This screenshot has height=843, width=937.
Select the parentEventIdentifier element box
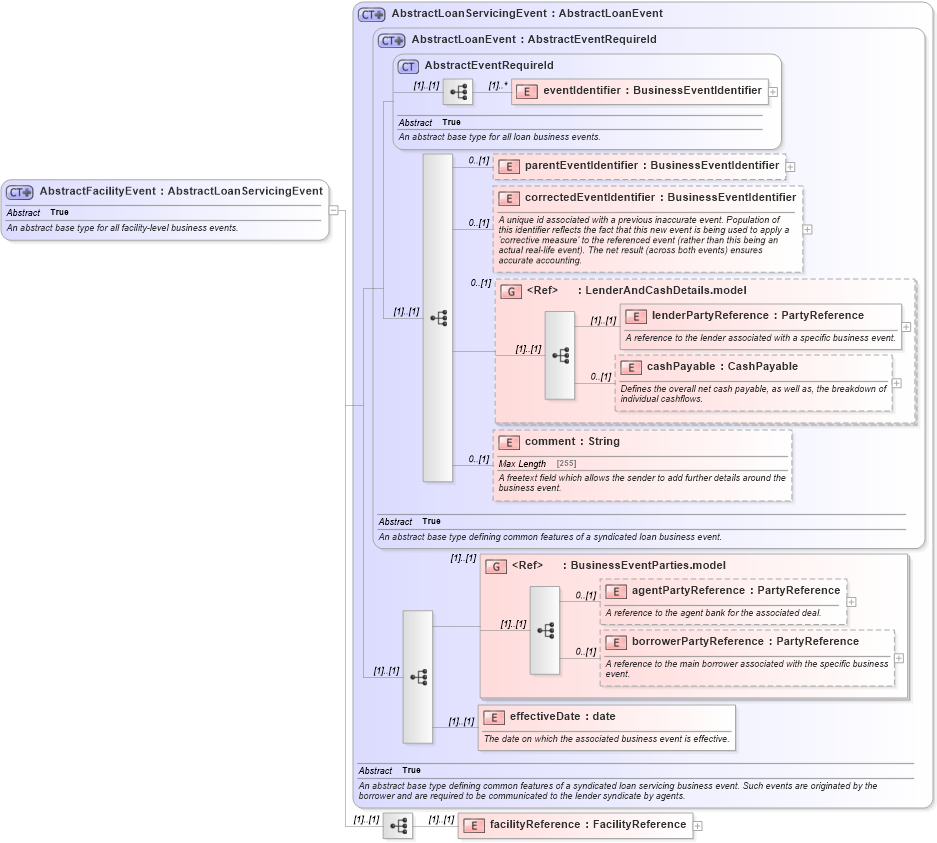pos(640,165)
